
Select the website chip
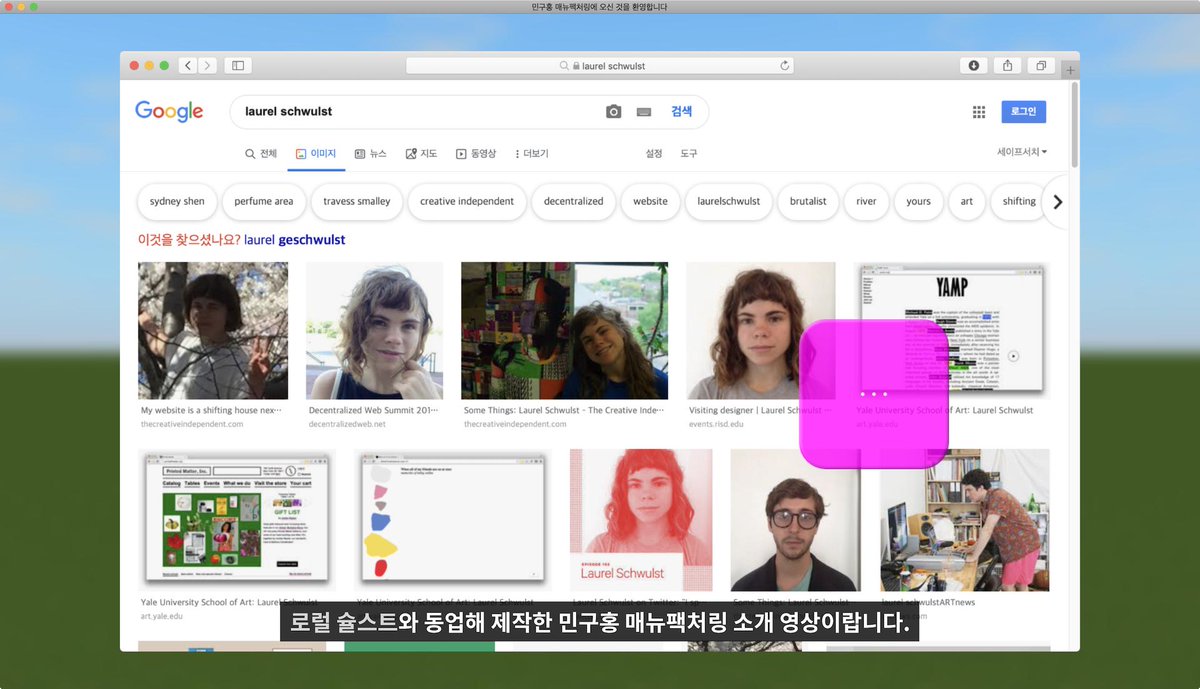[650, 201]
